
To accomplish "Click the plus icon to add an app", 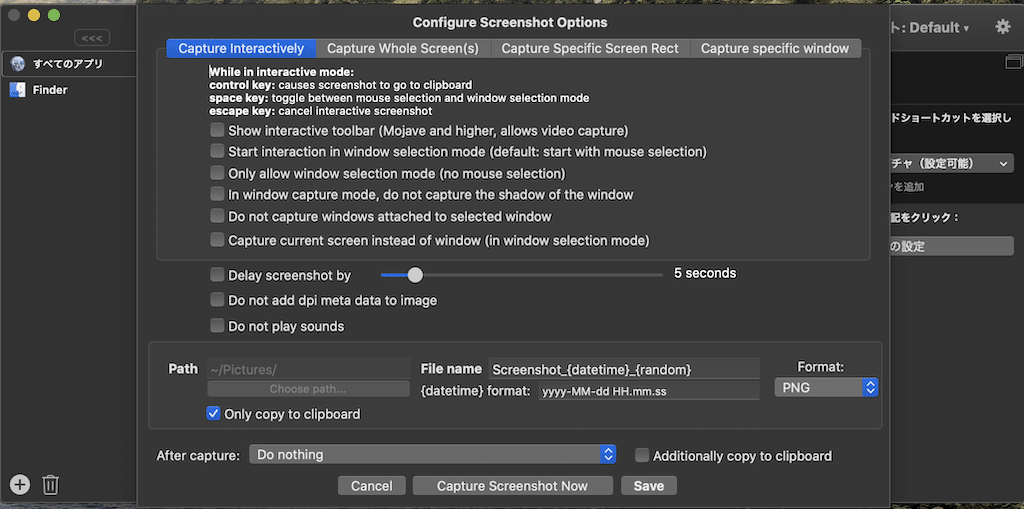I will 20,485.
